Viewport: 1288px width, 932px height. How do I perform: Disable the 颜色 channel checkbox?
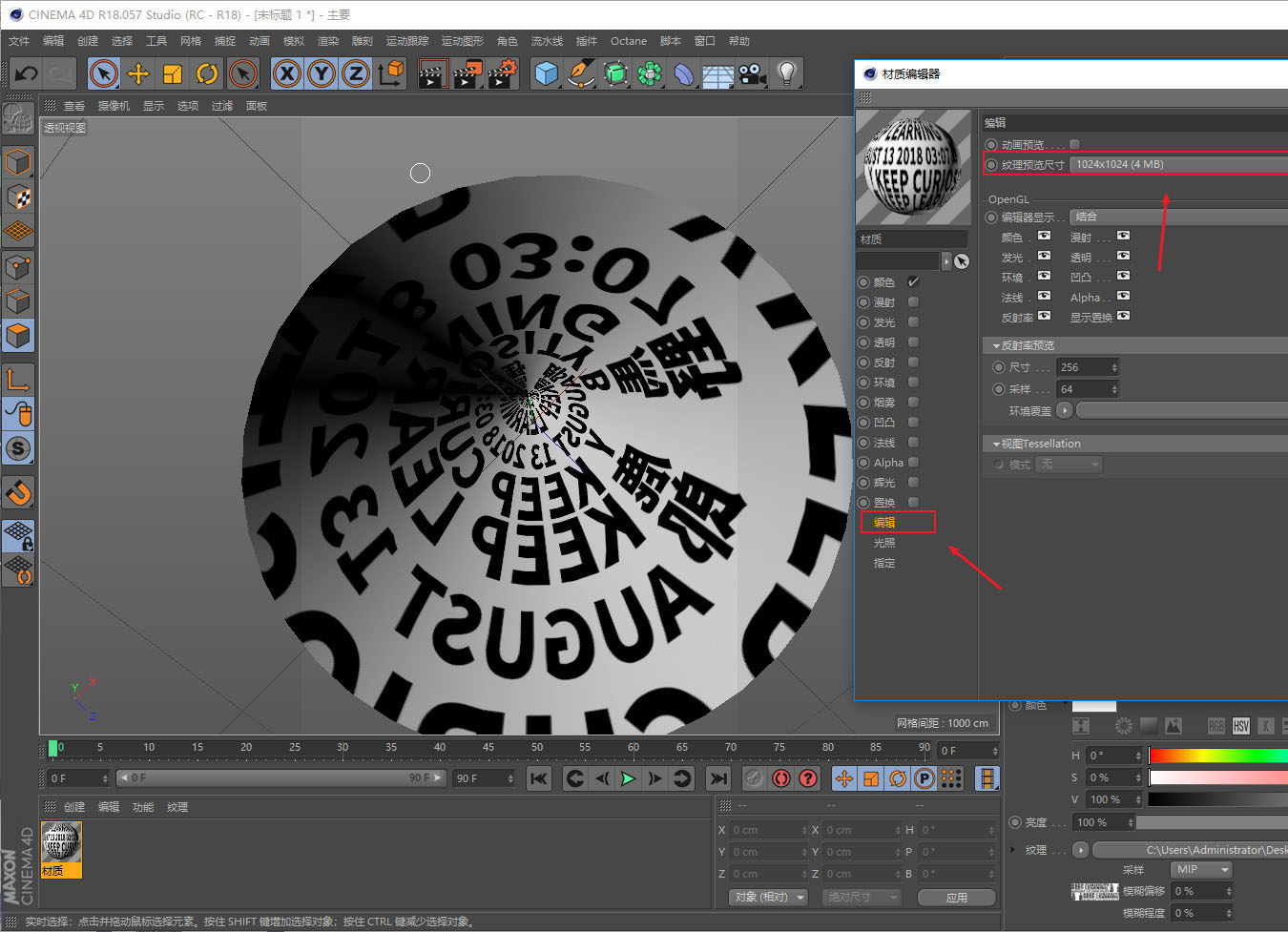[913, 282]
